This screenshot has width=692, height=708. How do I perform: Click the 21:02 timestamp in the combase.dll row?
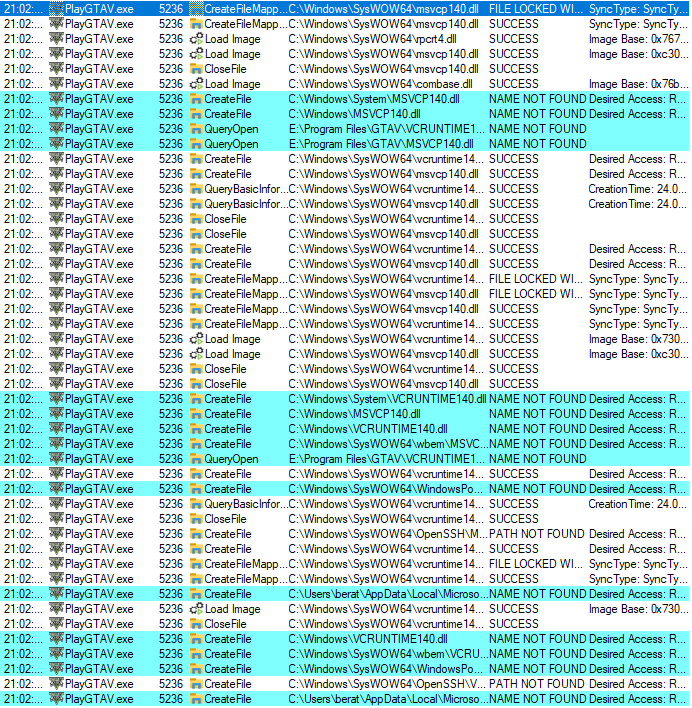(23, 84)
